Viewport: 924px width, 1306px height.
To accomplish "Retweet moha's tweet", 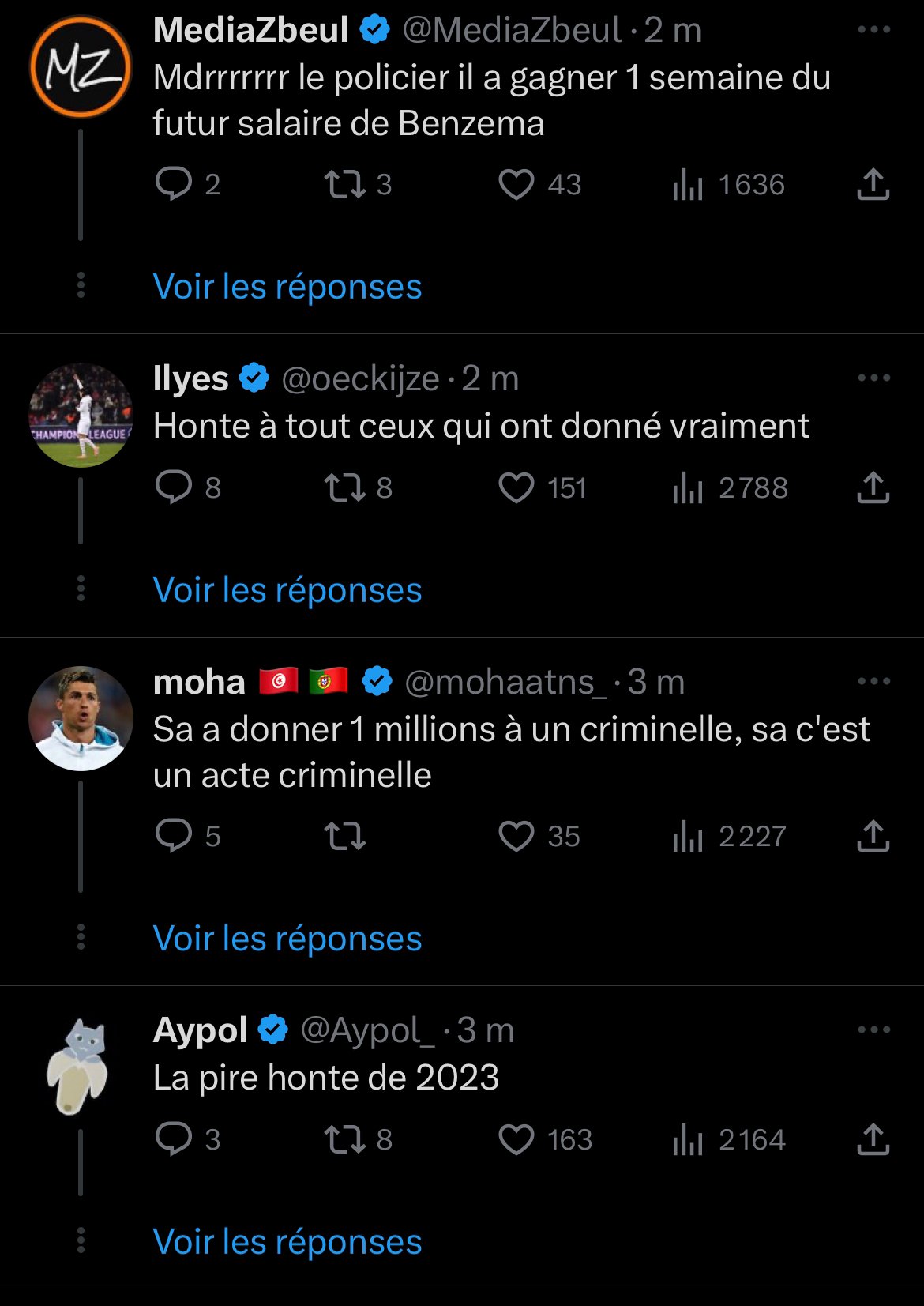I will [x=345, y=836].
